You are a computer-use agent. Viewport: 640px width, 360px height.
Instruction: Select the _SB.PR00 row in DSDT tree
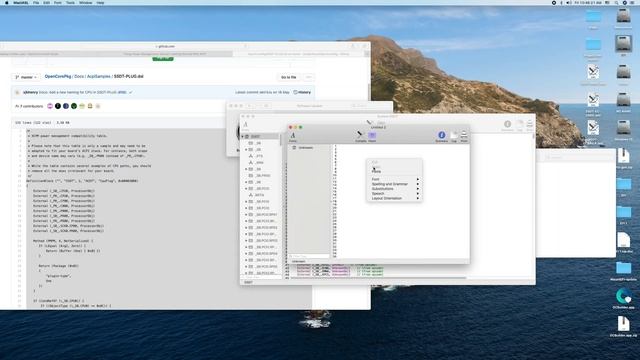tap(263, 176)
